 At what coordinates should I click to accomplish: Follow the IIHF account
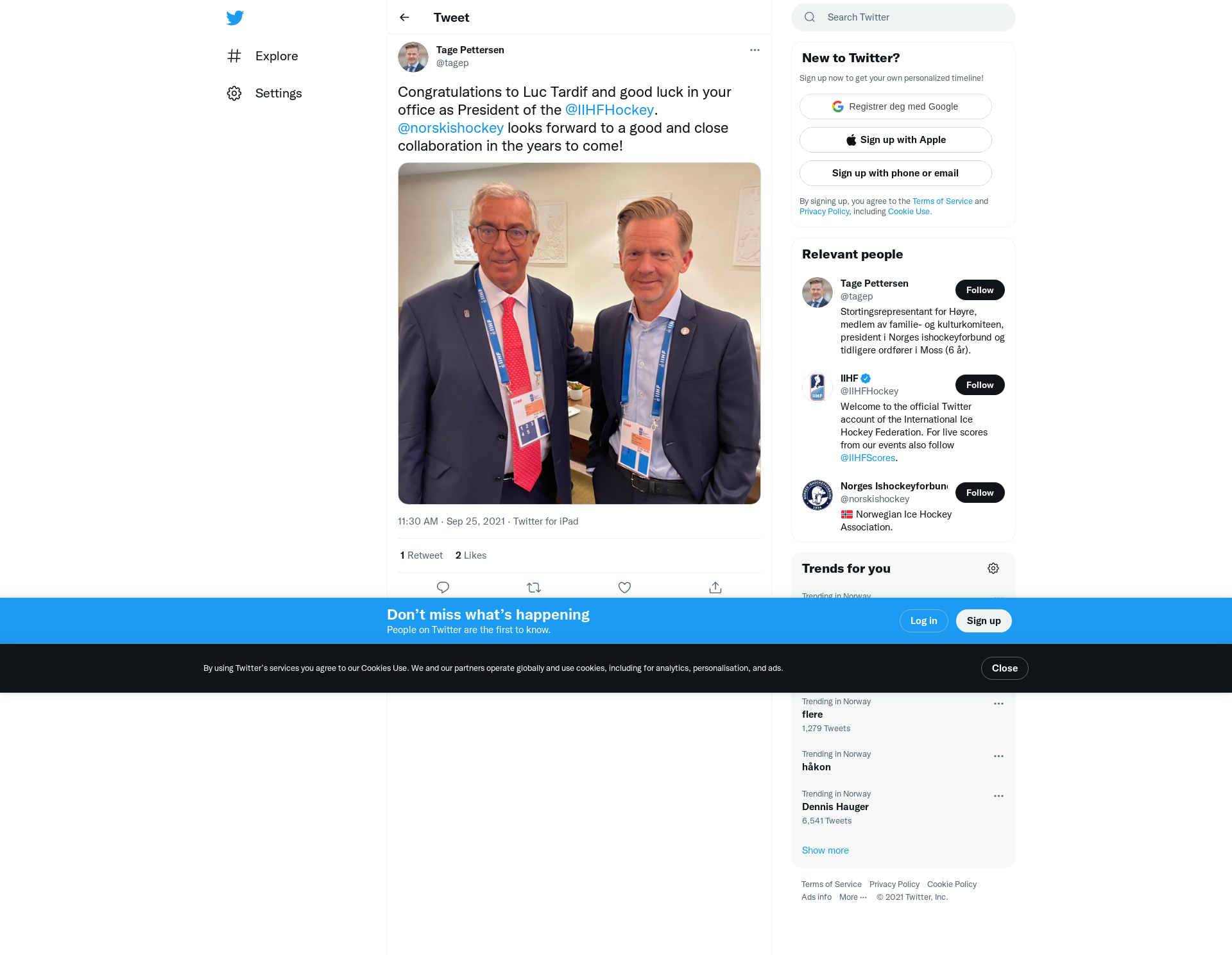click(x=980, y=385)
